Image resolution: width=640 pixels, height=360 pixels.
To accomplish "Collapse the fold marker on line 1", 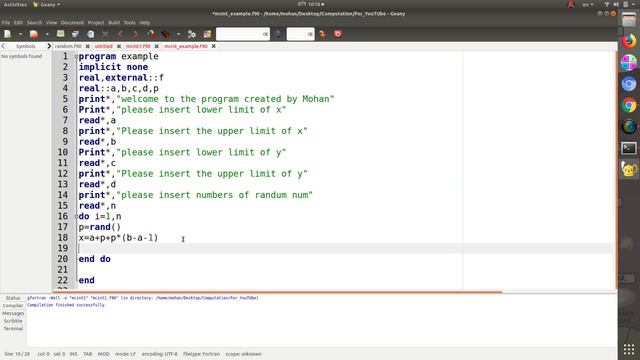I will (x=76, y=57).
